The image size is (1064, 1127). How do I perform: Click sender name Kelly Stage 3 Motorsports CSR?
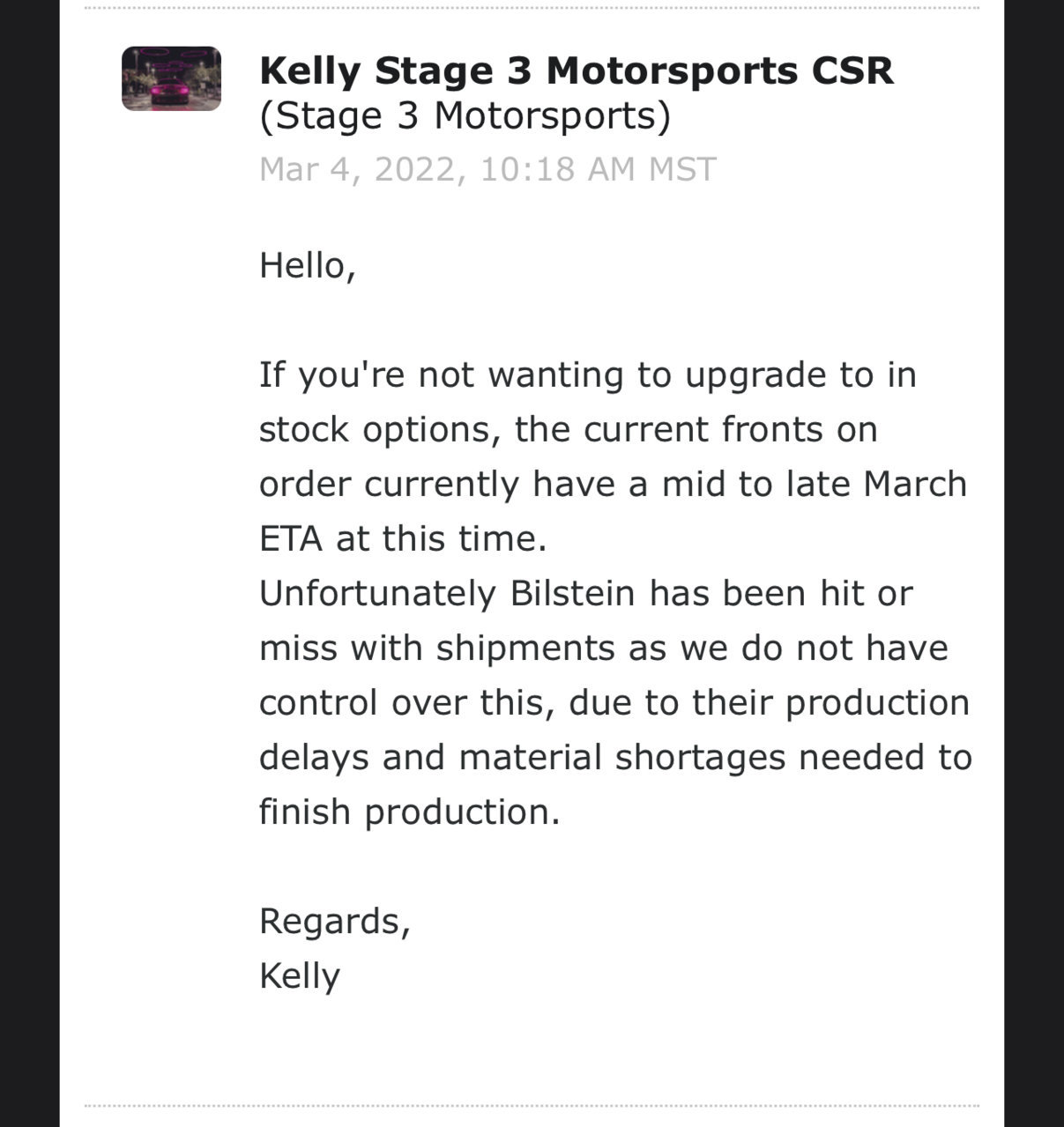[x=577, y=70]
